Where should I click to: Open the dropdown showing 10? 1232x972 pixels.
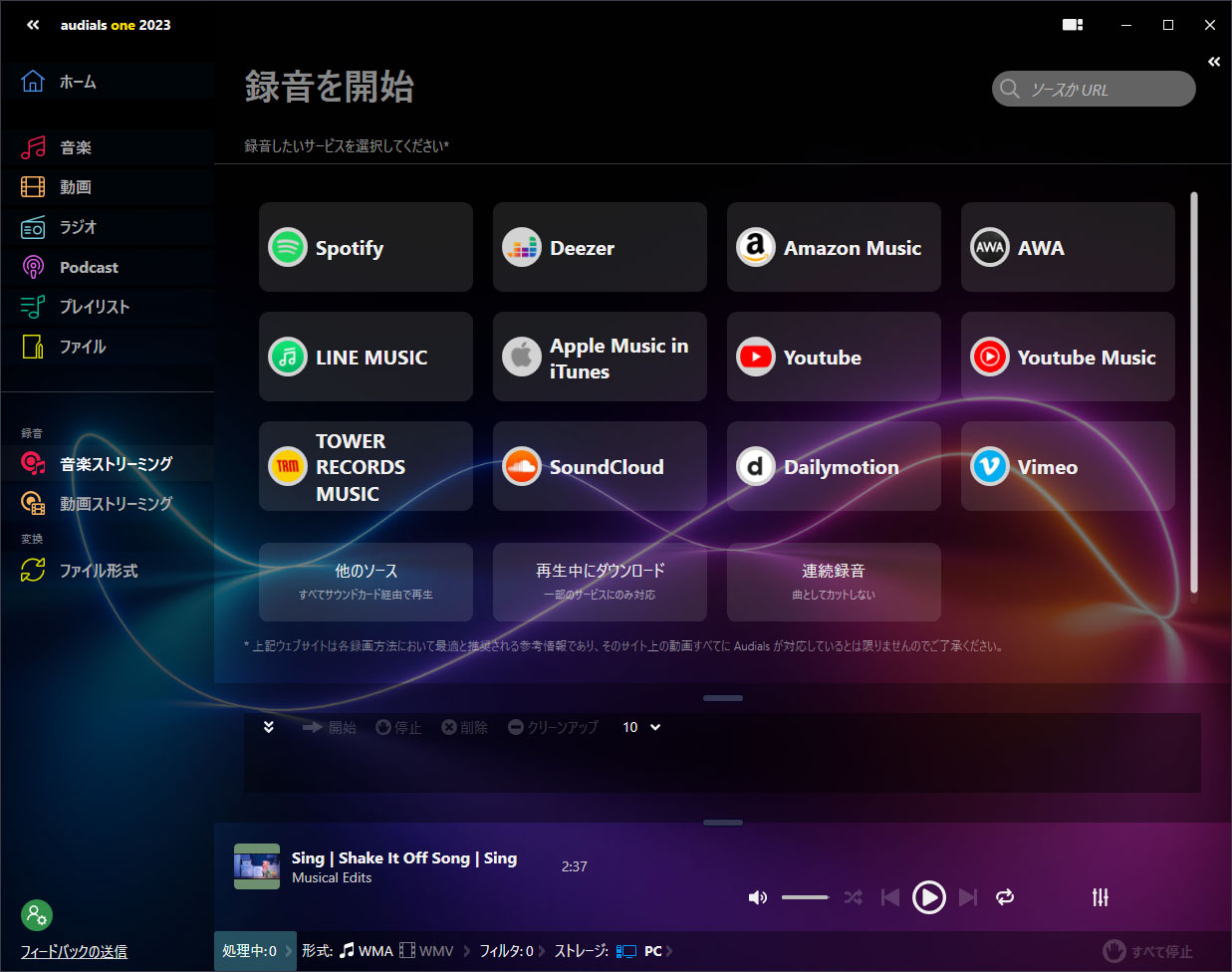[x=641, y=727]
